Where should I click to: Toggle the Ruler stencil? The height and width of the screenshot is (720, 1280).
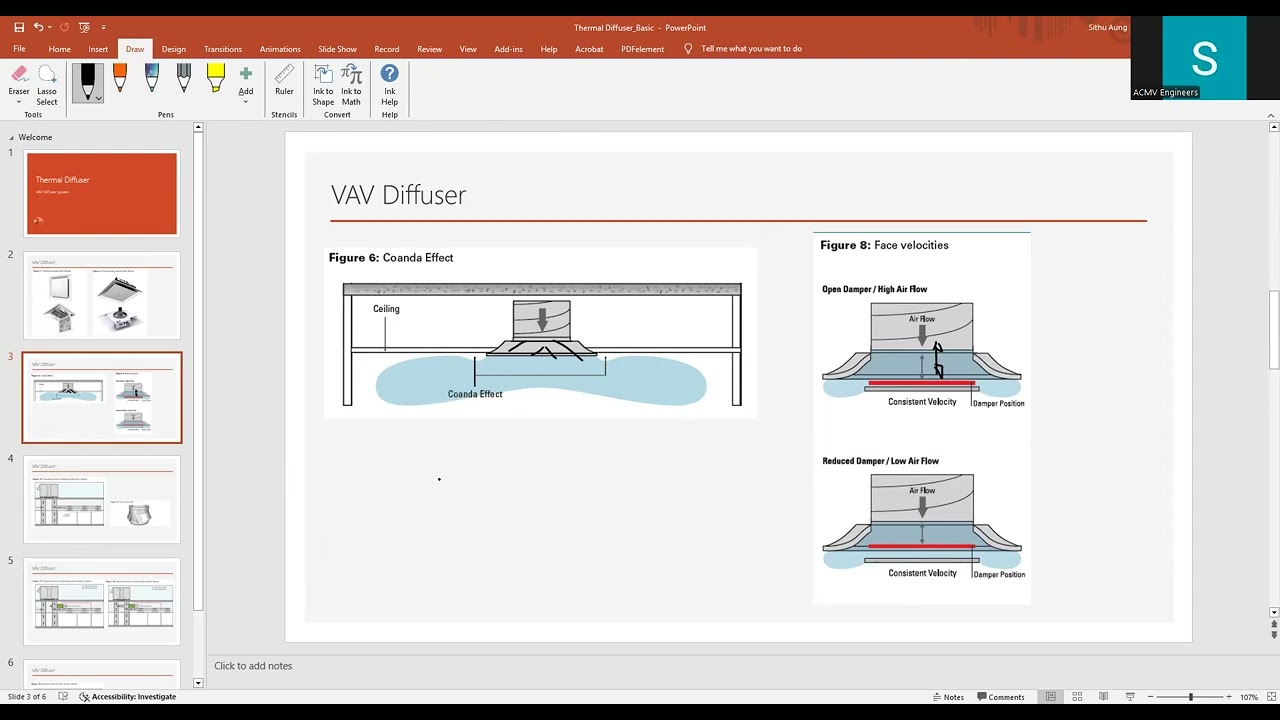[x=284, y=81]
